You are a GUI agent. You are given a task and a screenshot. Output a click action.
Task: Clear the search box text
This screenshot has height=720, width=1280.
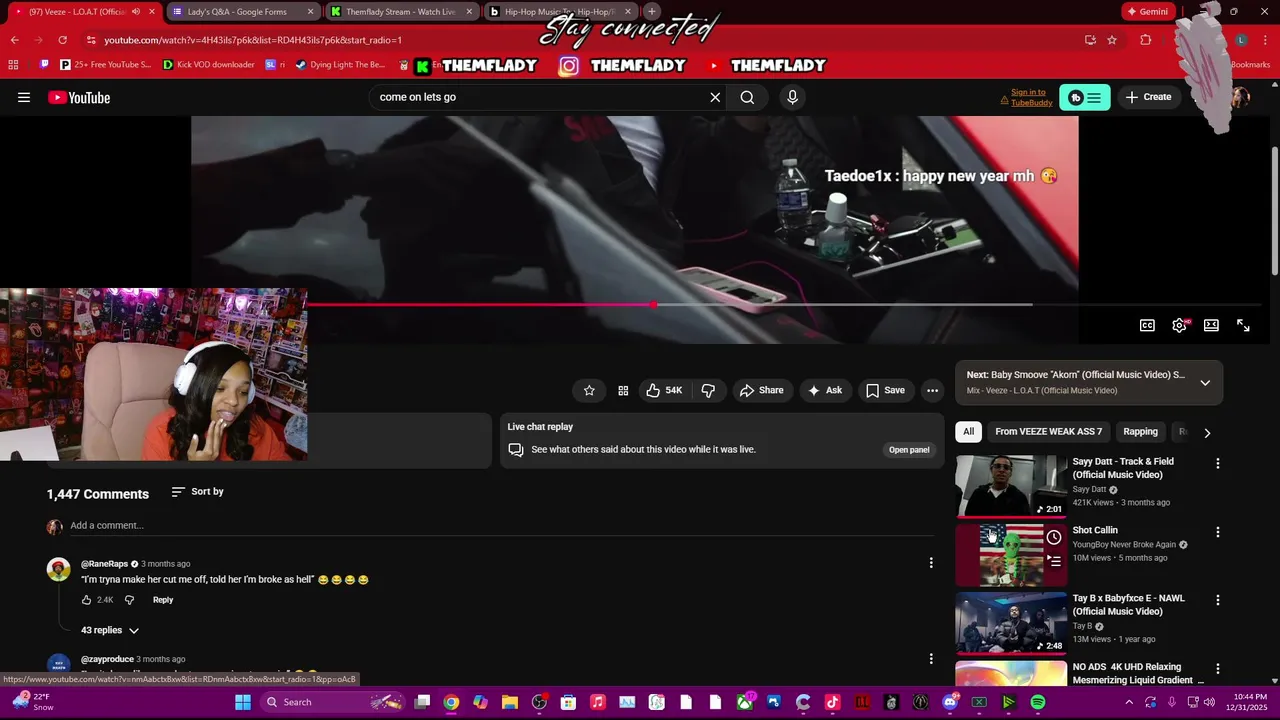715,97
